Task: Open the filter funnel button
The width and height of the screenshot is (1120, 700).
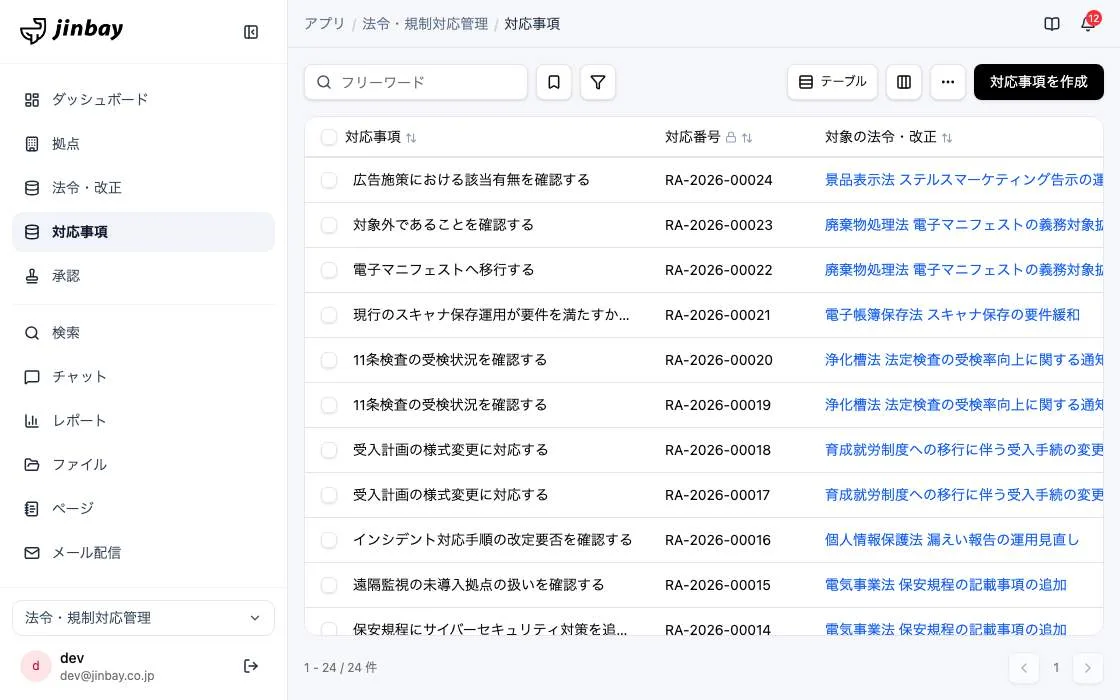Action: 598,82
